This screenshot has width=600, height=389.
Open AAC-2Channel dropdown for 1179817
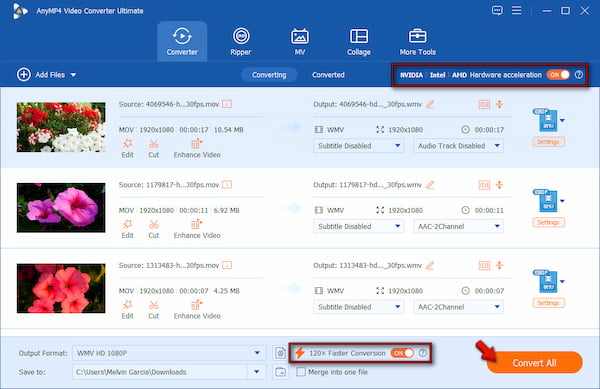pos(458,226)
